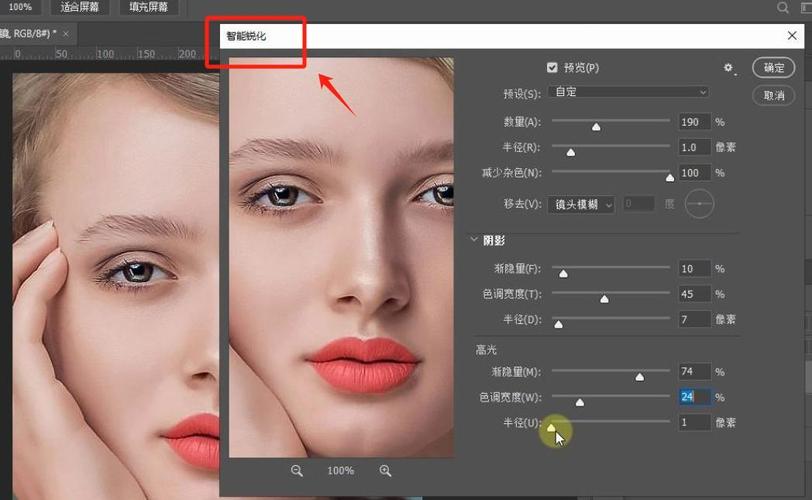Screen dimensions: 812x500
Task: Click the face preview image in dialog
Action: [341, 257]
